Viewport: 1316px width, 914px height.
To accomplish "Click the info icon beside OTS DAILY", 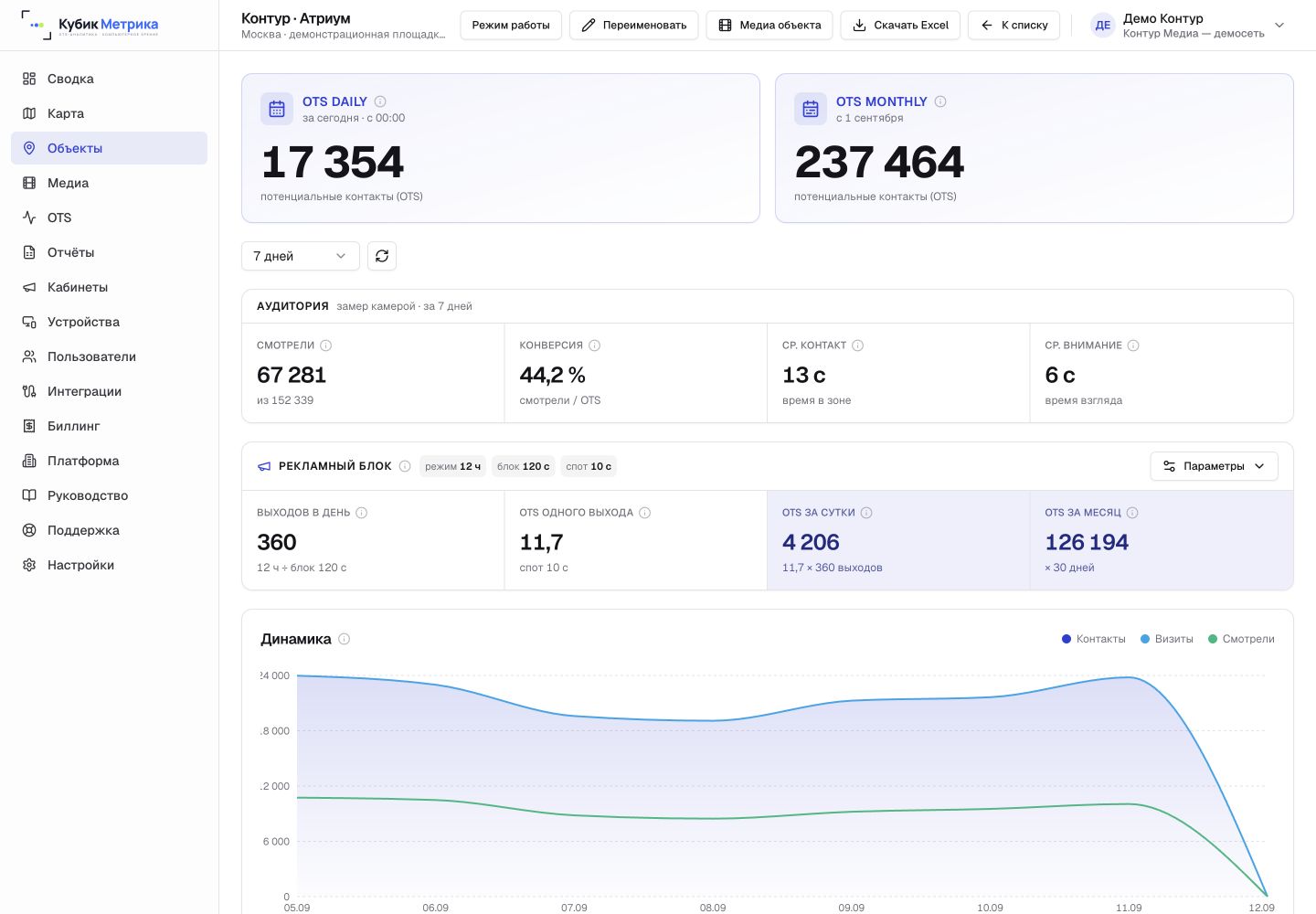I will pos(380,101).
